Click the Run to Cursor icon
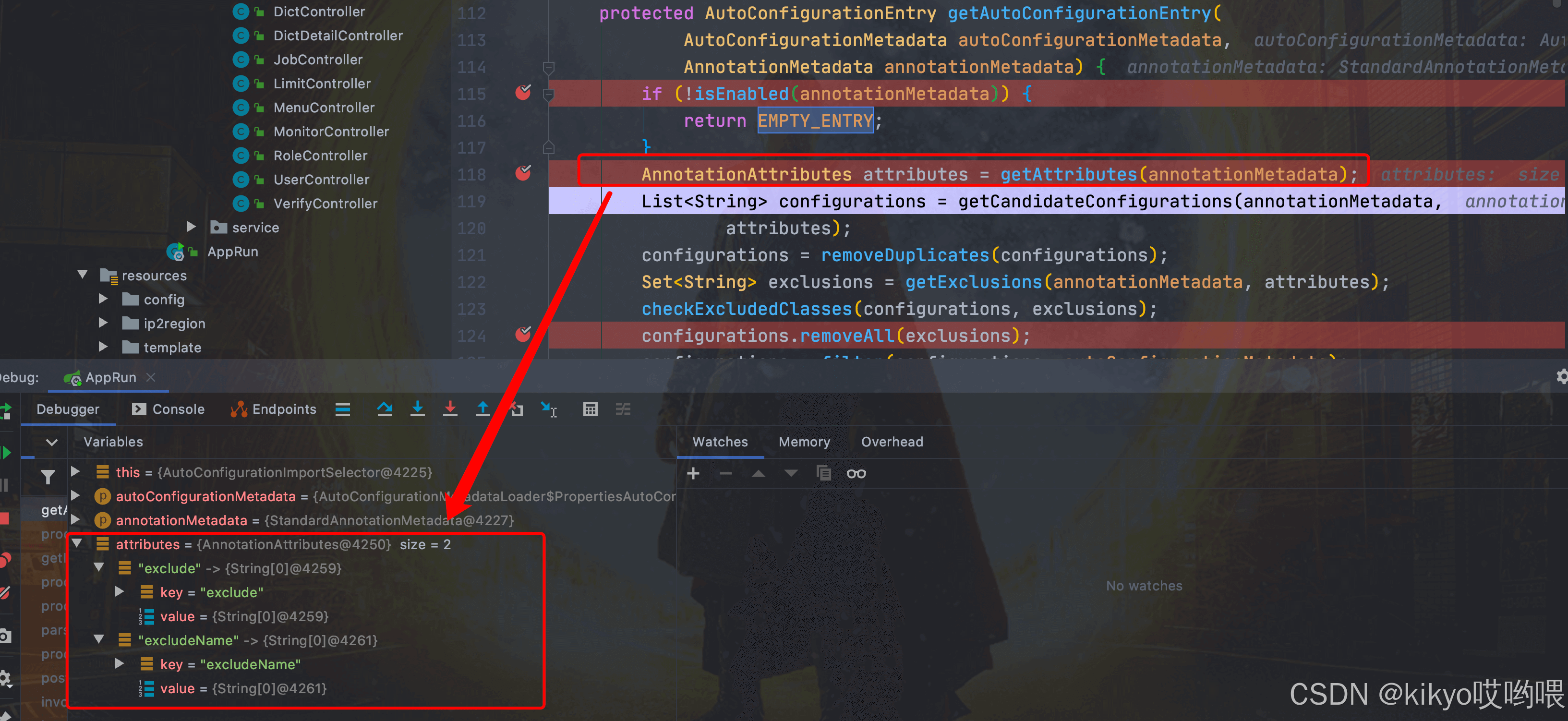The height and width of the screenshot is (721, 1568). (x=548, y=409)
